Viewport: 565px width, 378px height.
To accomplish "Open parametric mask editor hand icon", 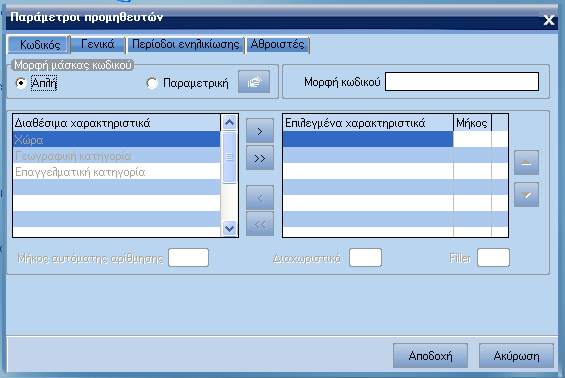I will tap(254, 82).
